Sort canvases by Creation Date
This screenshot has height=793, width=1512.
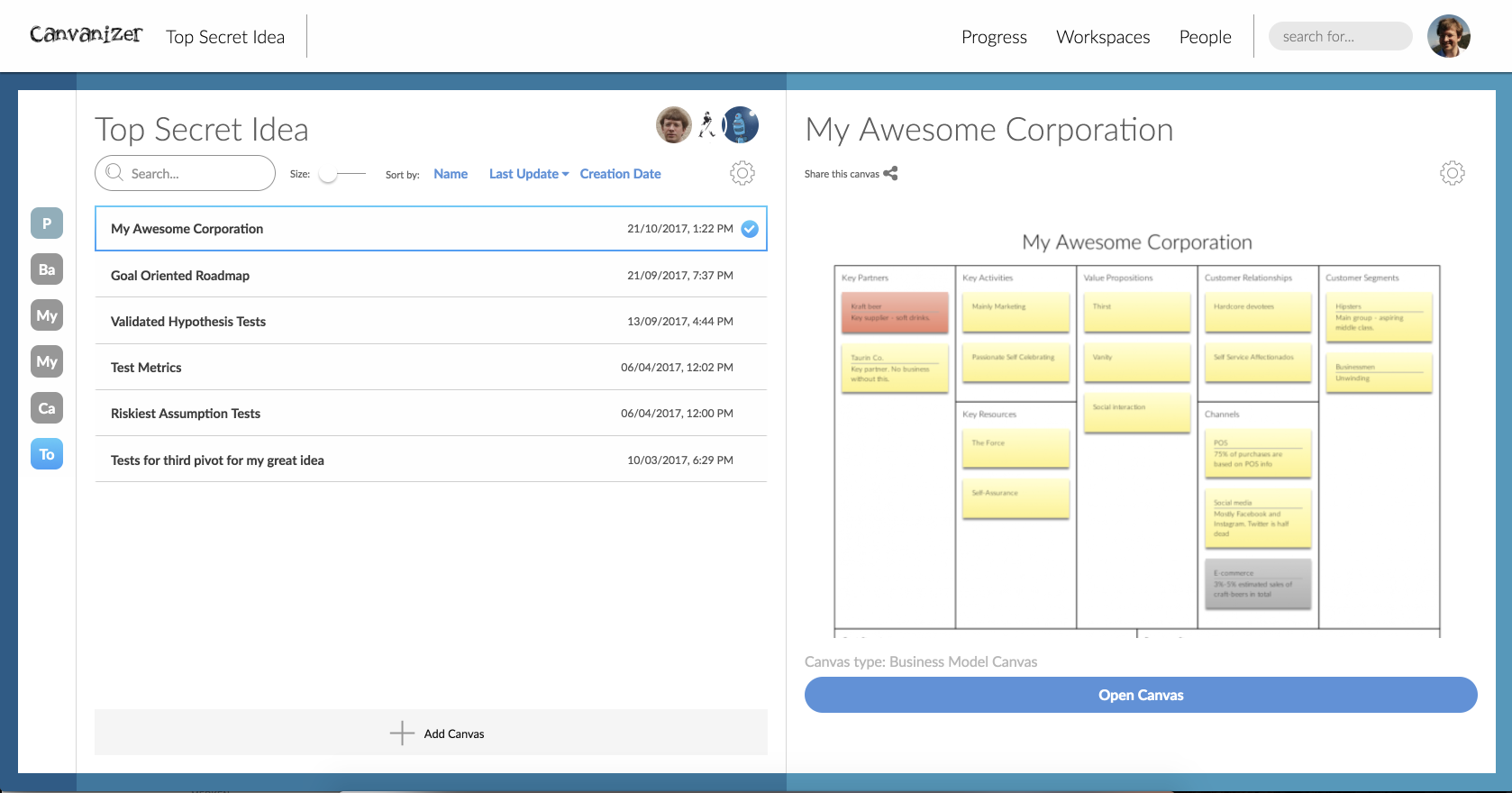click(x=620, y=174)
